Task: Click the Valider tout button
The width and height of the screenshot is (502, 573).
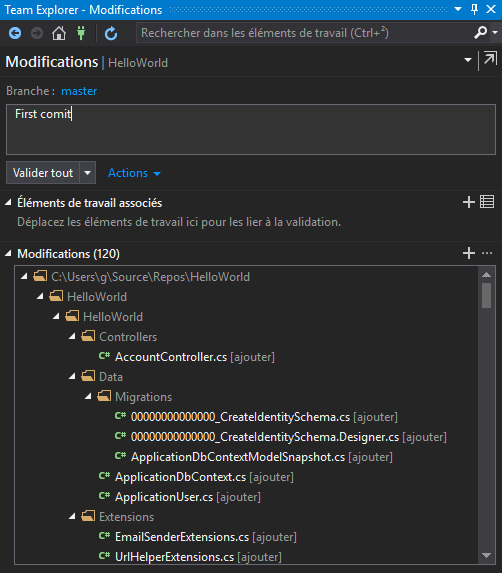Action: [x=43, y=173]
